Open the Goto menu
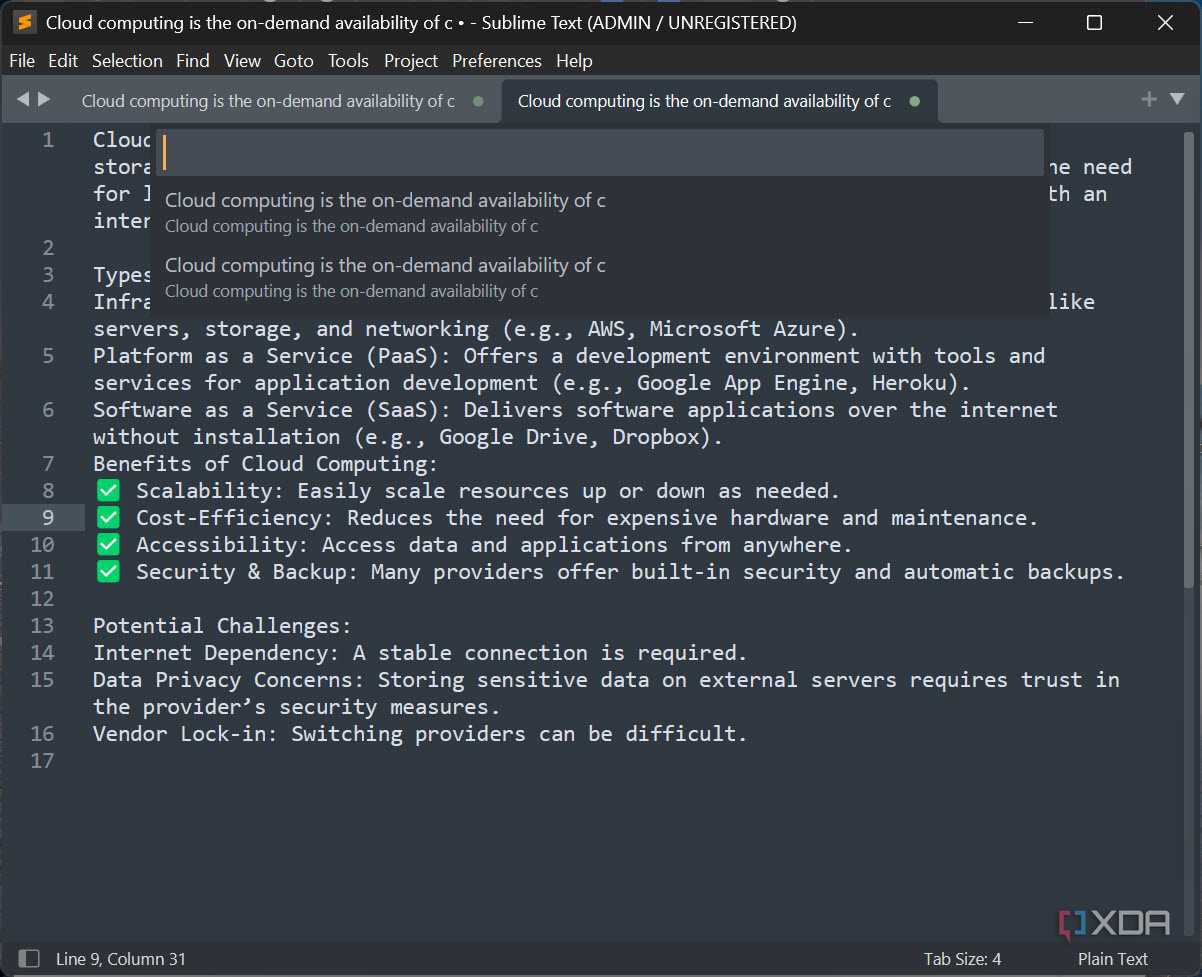The width and height of the screenshot is (1202, 977). tap(294, 61)
